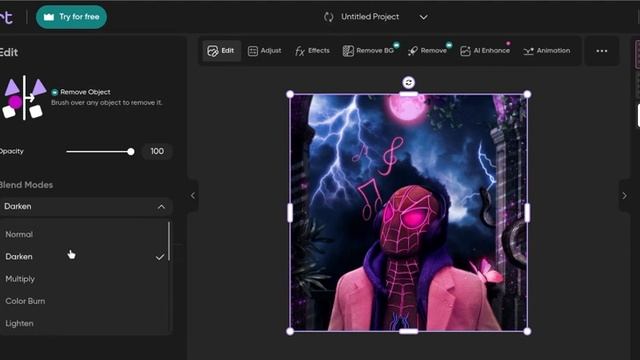Image resolution: width=640 pixels, height=360 pixels.
Task: Expand the Untitled Project dropdown arrow
Action: coord(424,17)
